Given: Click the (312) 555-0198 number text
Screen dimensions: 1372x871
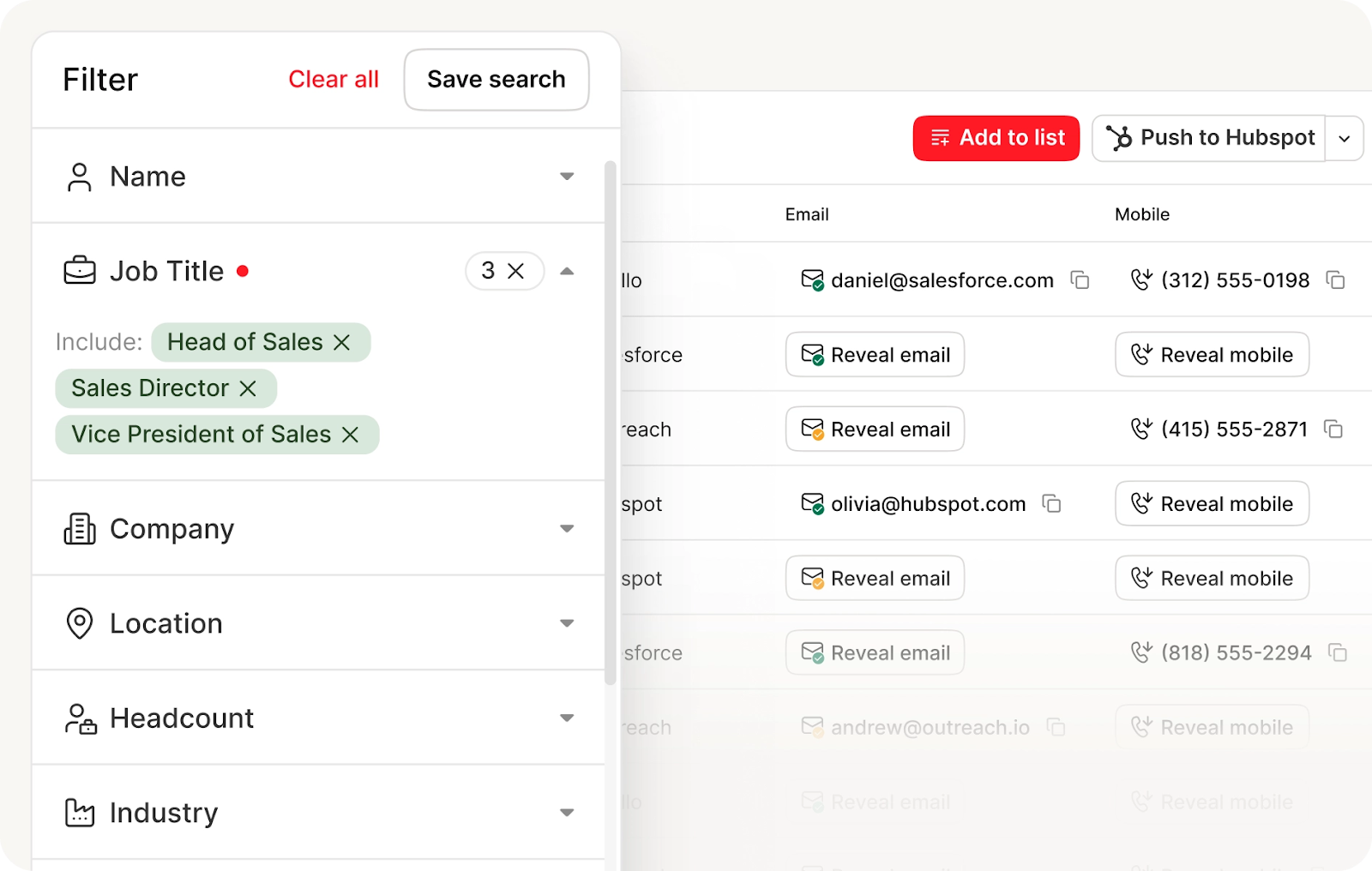Looking at the screenshot, I should pos(1236,280).
